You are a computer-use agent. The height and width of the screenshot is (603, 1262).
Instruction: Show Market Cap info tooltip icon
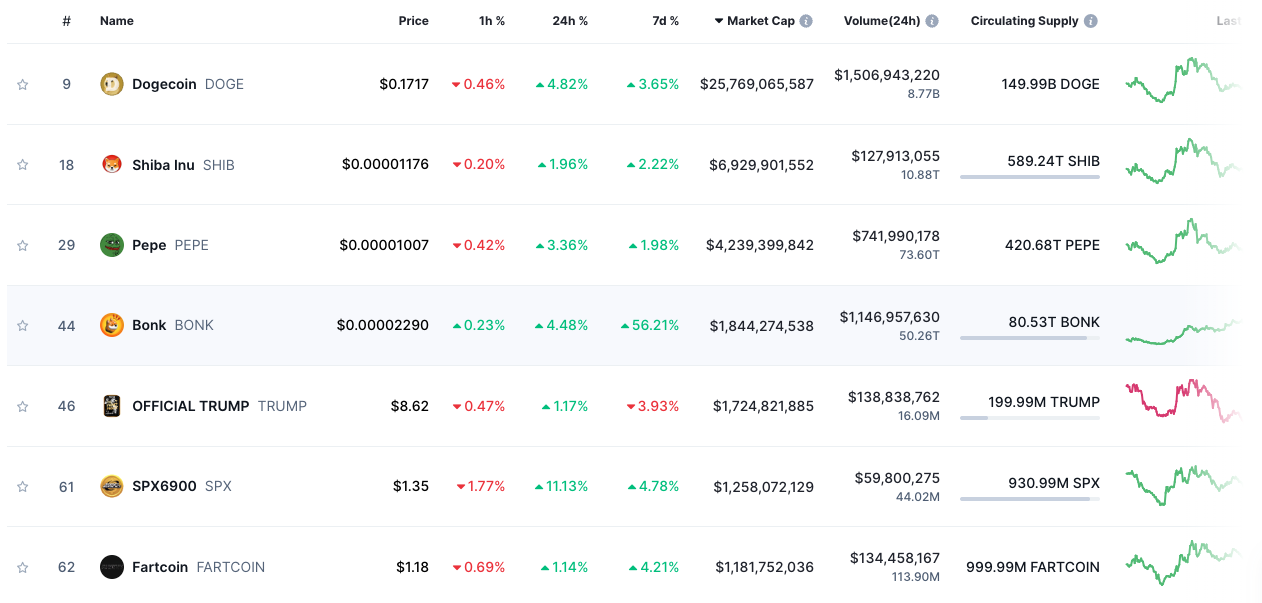(x=806, y=21)
